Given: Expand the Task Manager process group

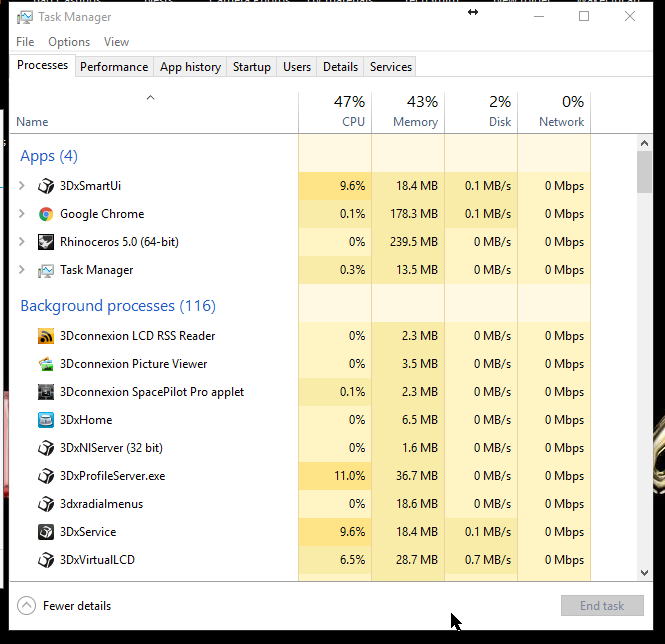Looking at the screenshot, I should (22, 269).
